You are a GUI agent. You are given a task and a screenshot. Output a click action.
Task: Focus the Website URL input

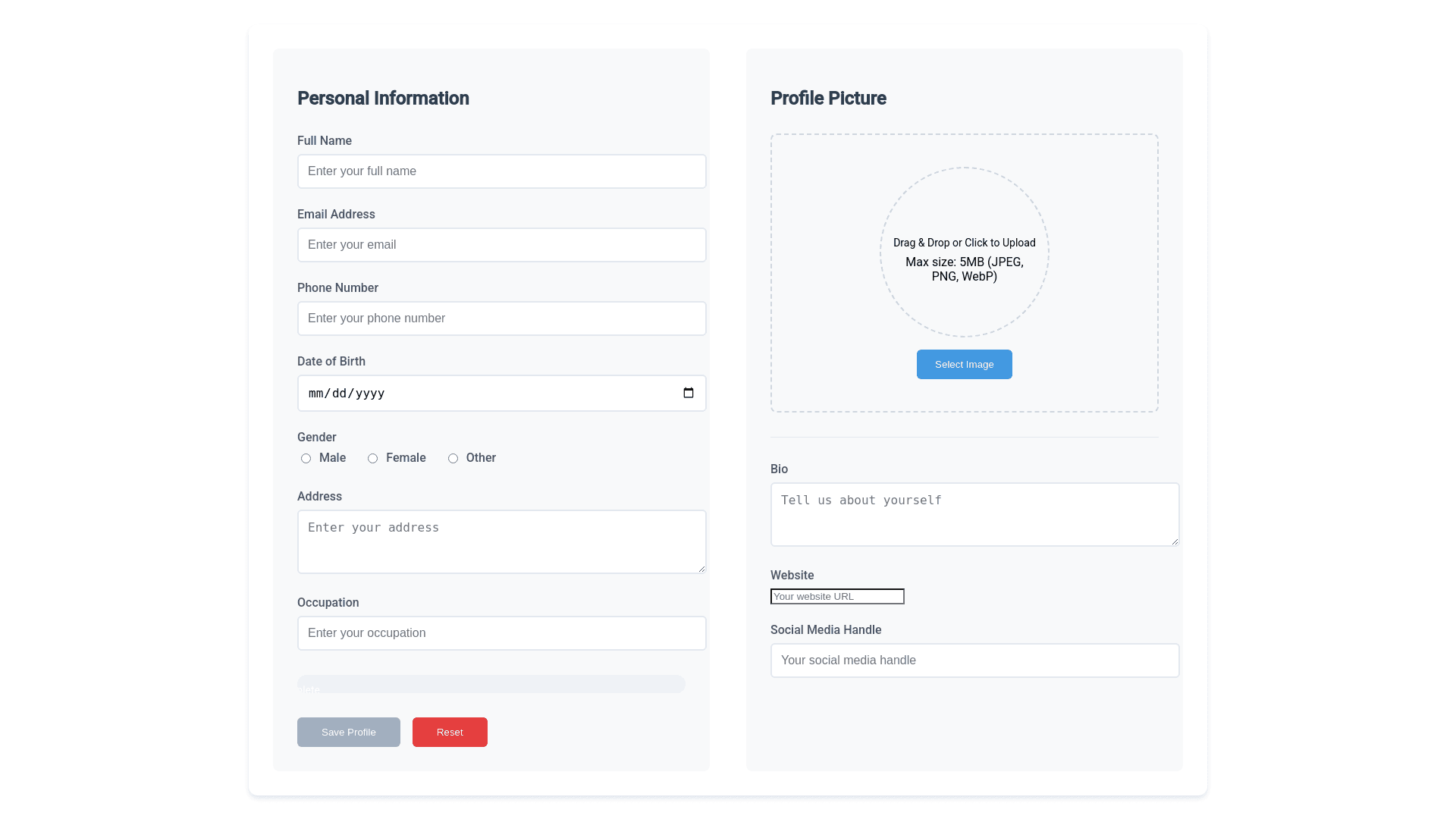837,596
